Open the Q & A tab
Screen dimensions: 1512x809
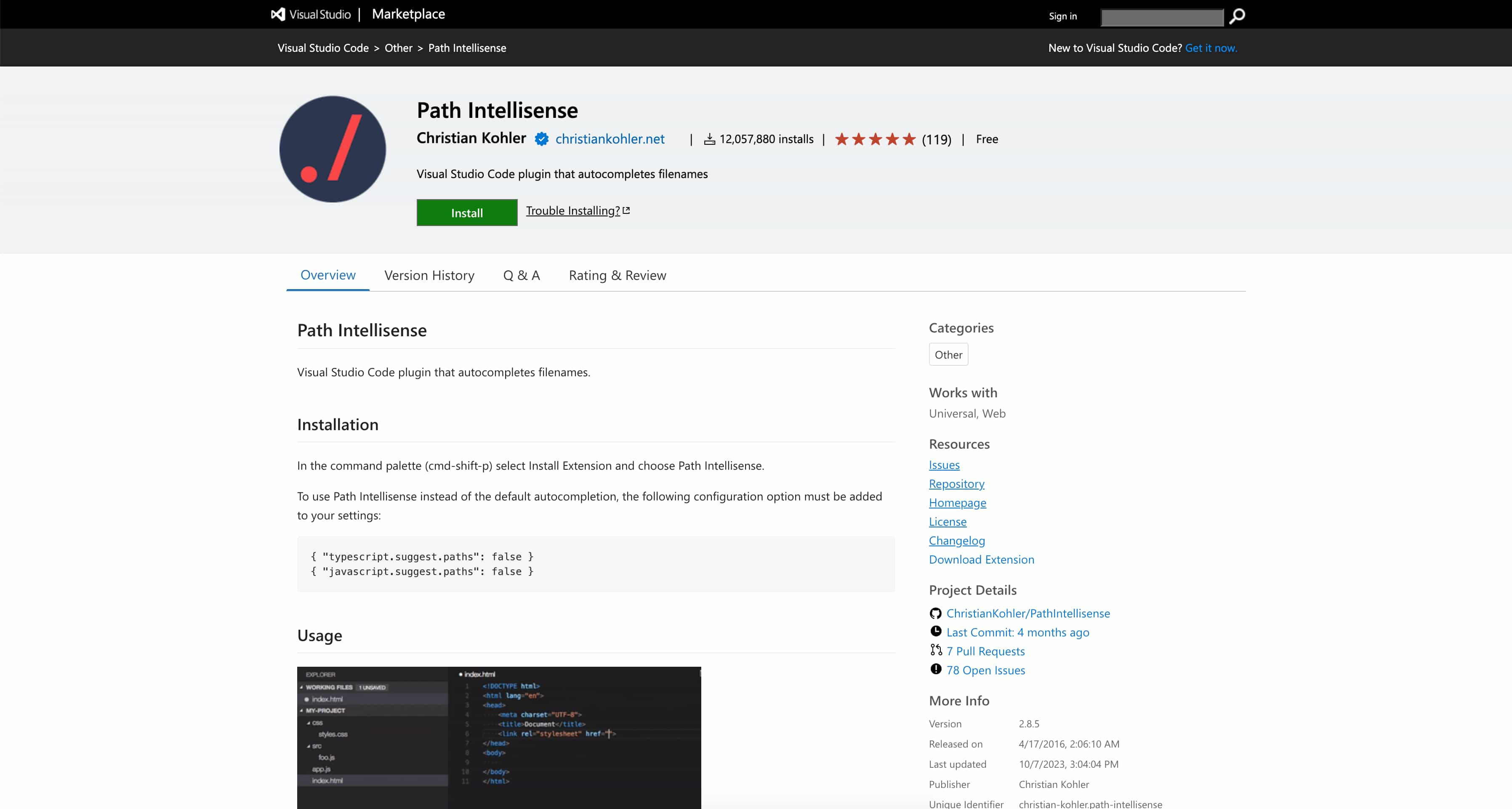(521, 275)
